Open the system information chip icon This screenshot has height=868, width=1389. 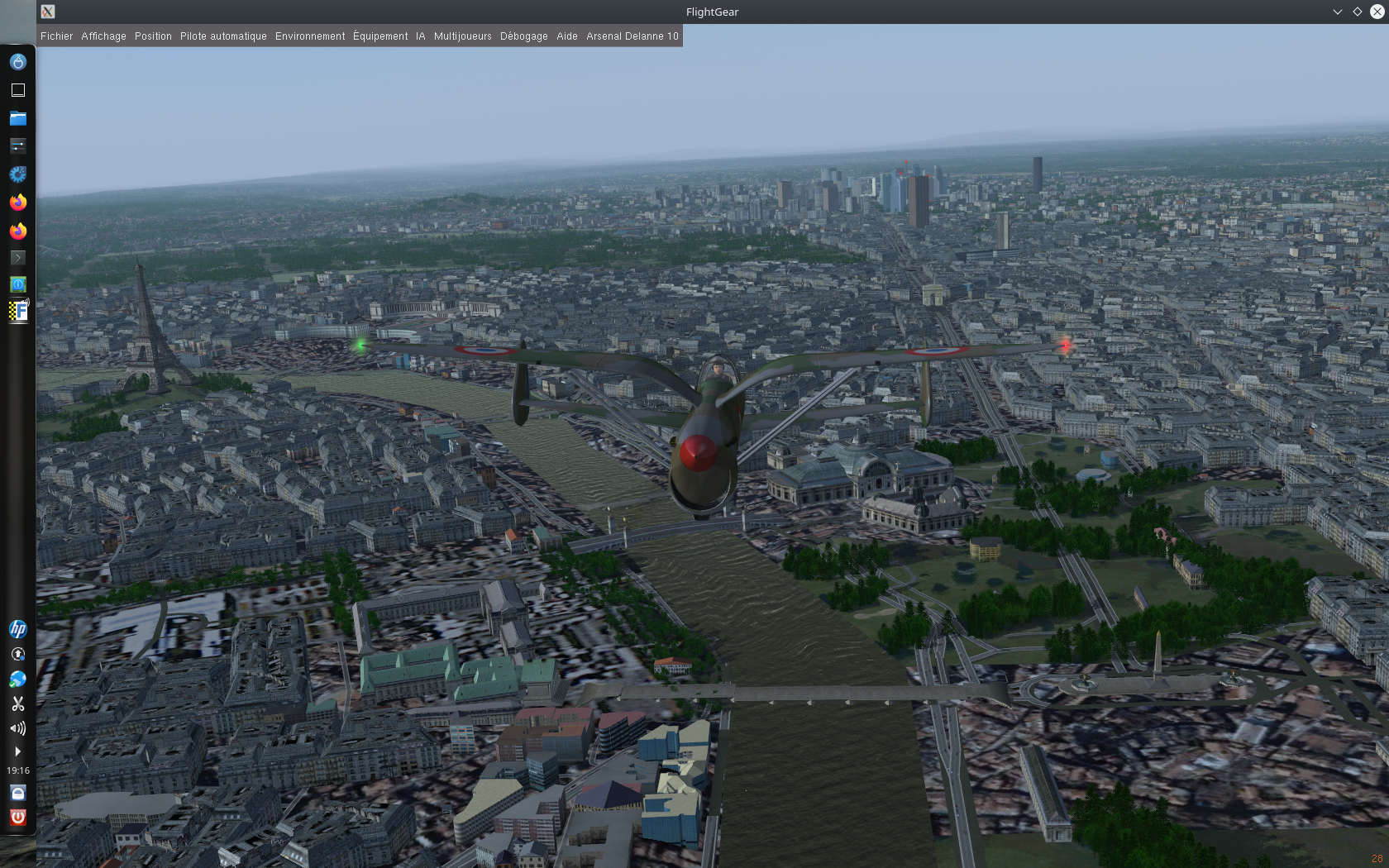point(17,284)
